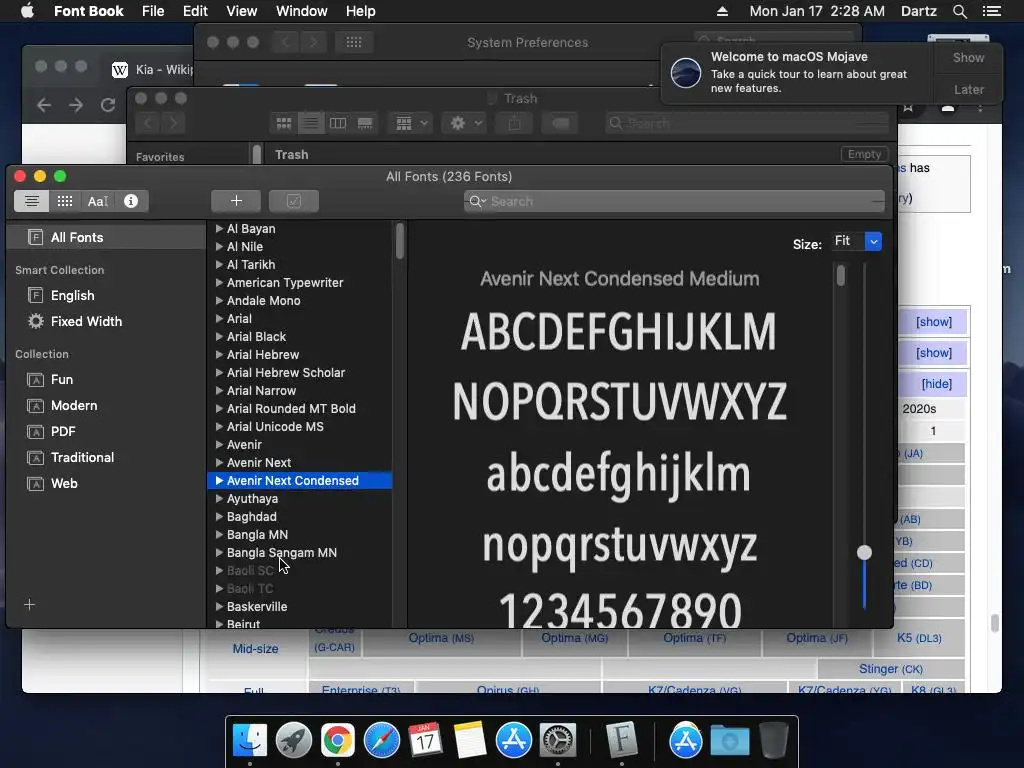Image resolution: width=1024 pixels, height=768 pixels.
Task: Expand the Arial Unicode MS family
Action: coord(219,426)
